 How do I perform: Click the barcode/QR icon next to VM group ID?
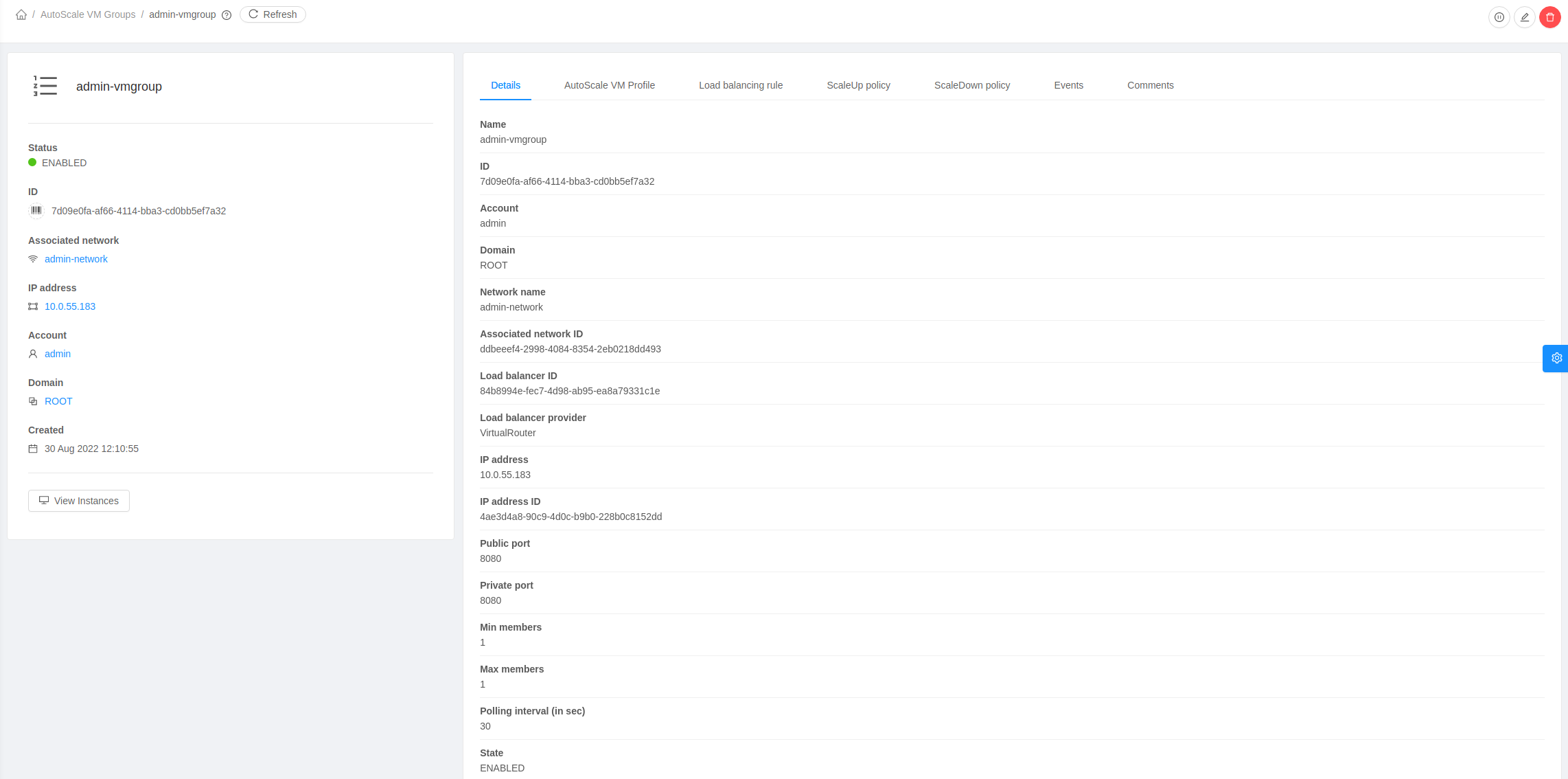tap(34, 211)
